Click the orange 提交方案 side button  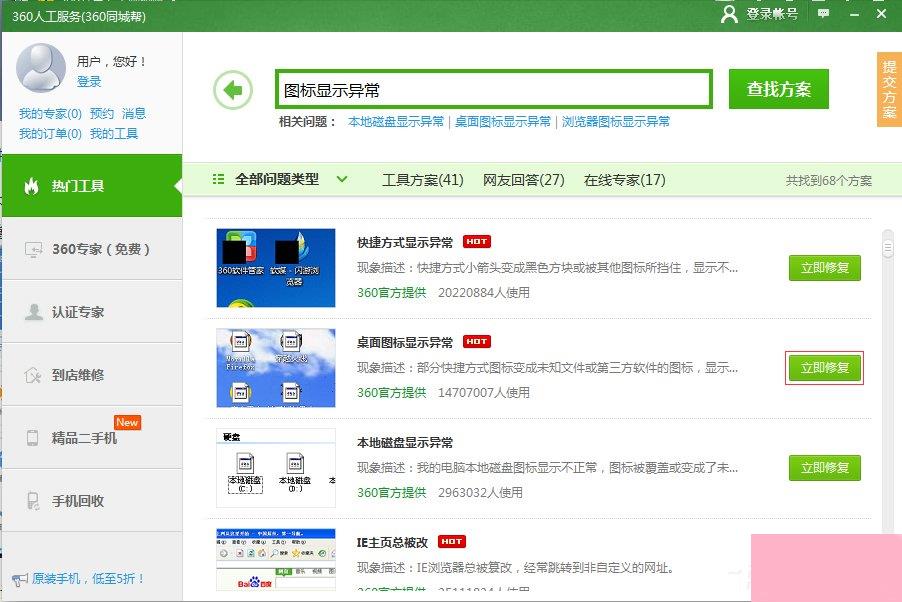pyautogui.click(x=889, y=89)
